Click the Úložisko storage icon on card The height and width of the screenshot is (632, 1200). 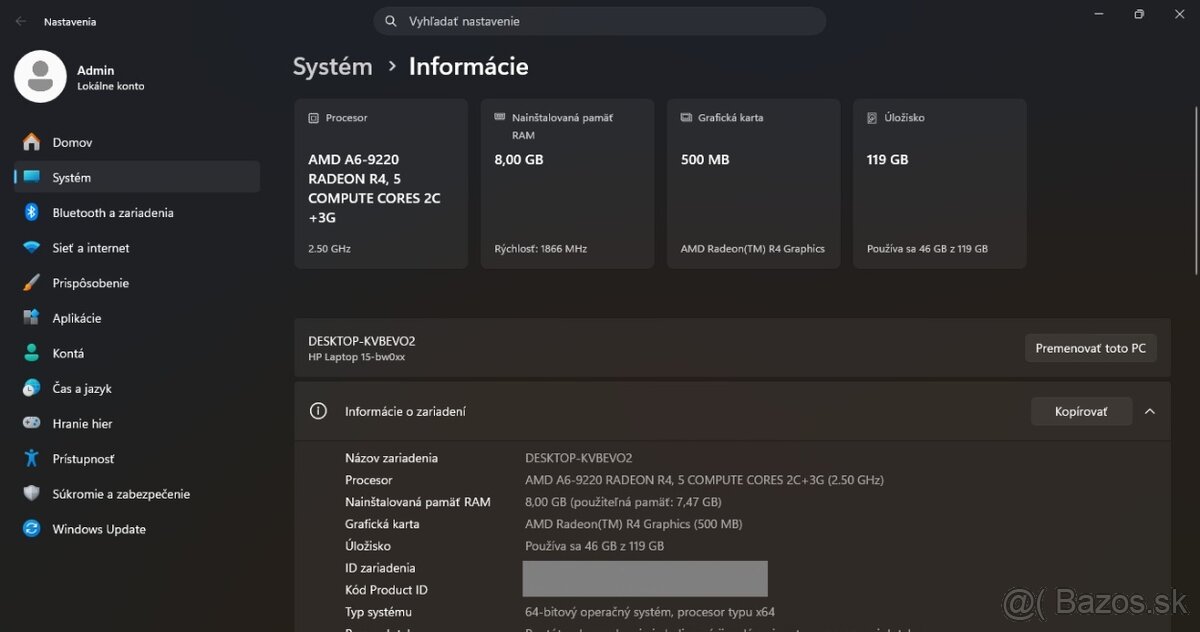point(873,117)
